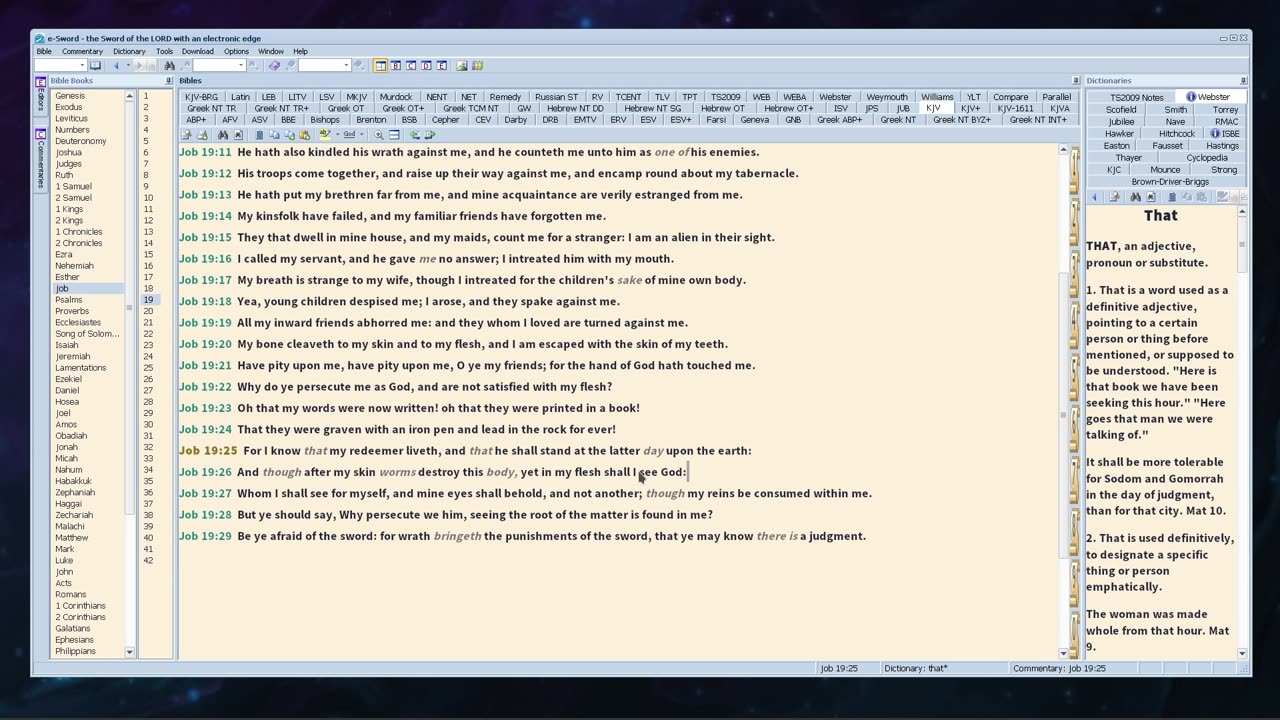
Task: Click the Bibles toolbar printer icon
Action: pos(202,135)
